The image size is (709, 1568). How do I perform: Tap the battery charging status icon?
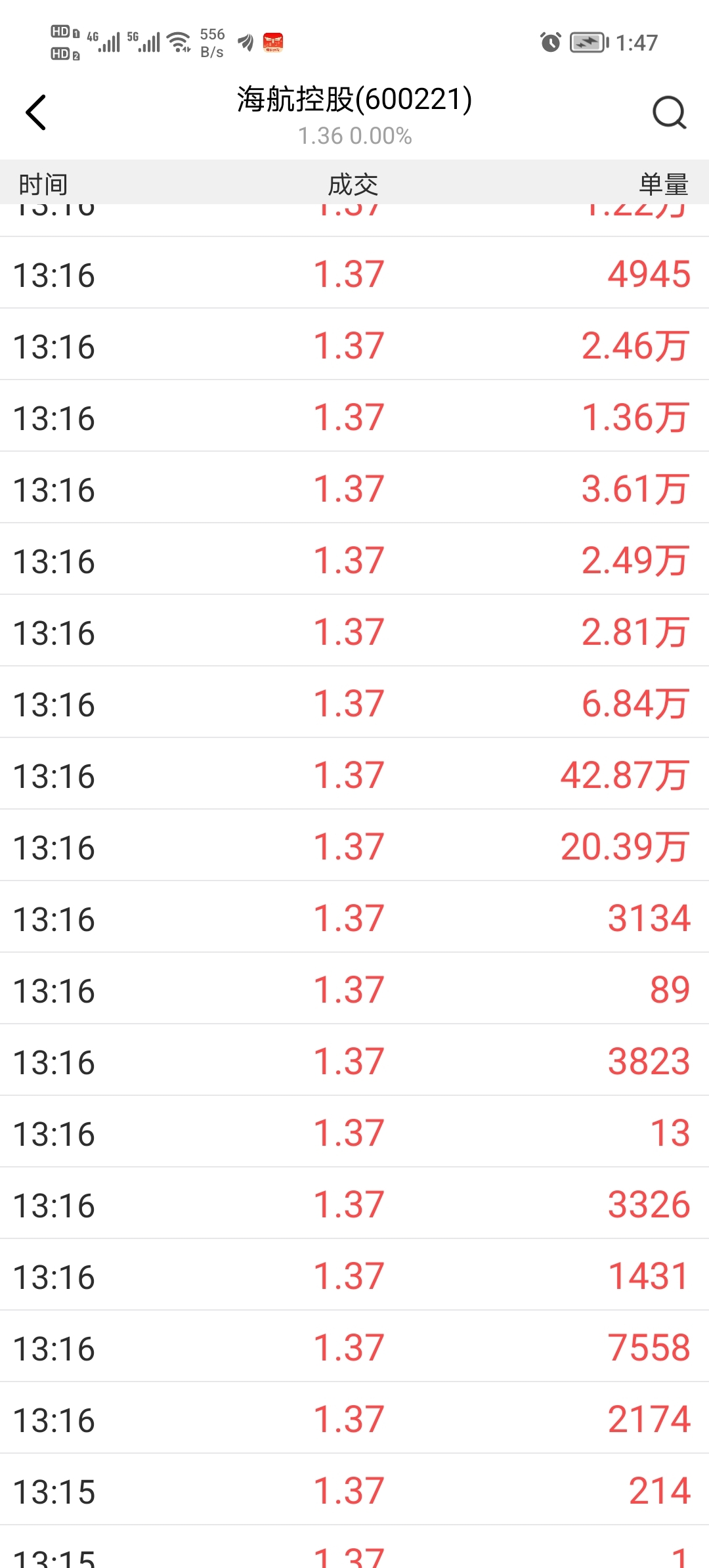click(589, 43)
